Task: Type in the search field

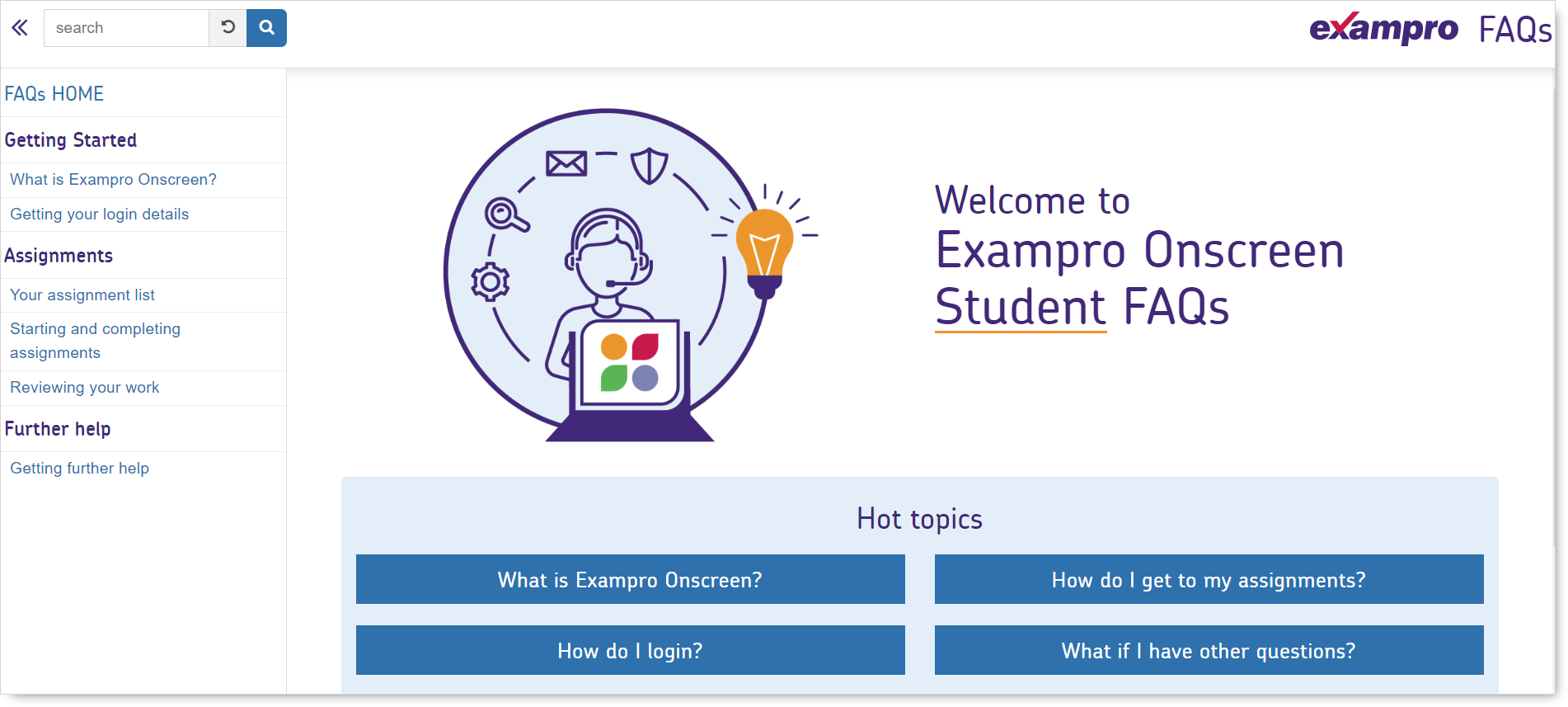Action: [126, 28]
